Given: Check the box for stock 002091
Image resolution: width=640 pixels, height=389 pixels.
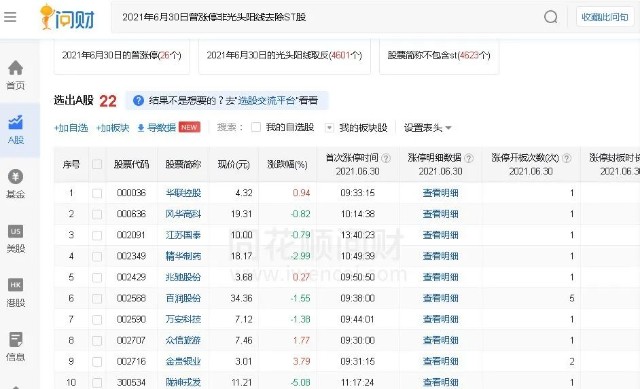Looking at the screenshot, I should (97, 236).
